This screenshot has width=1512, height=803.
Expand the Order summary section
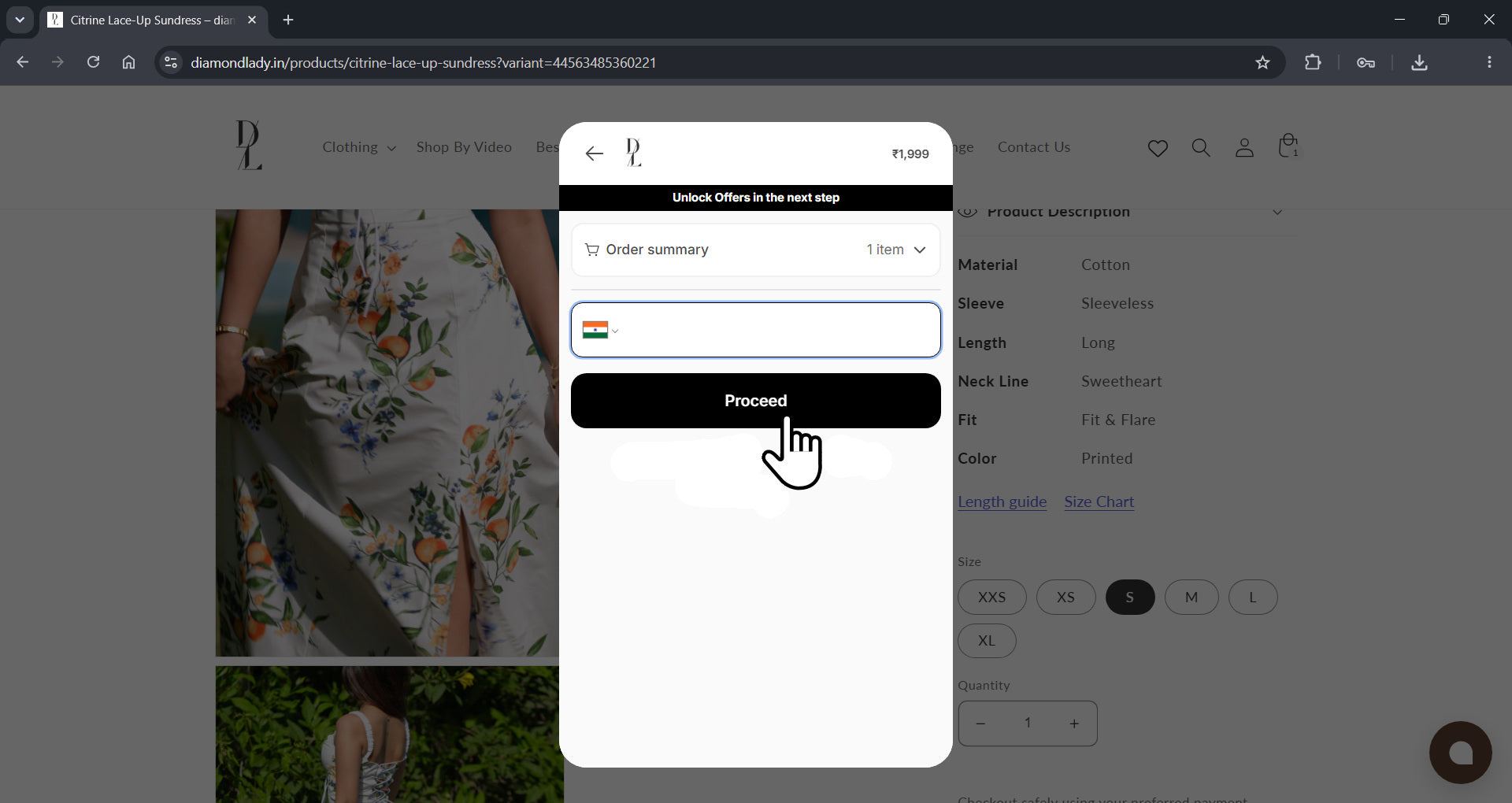(755, 250)
